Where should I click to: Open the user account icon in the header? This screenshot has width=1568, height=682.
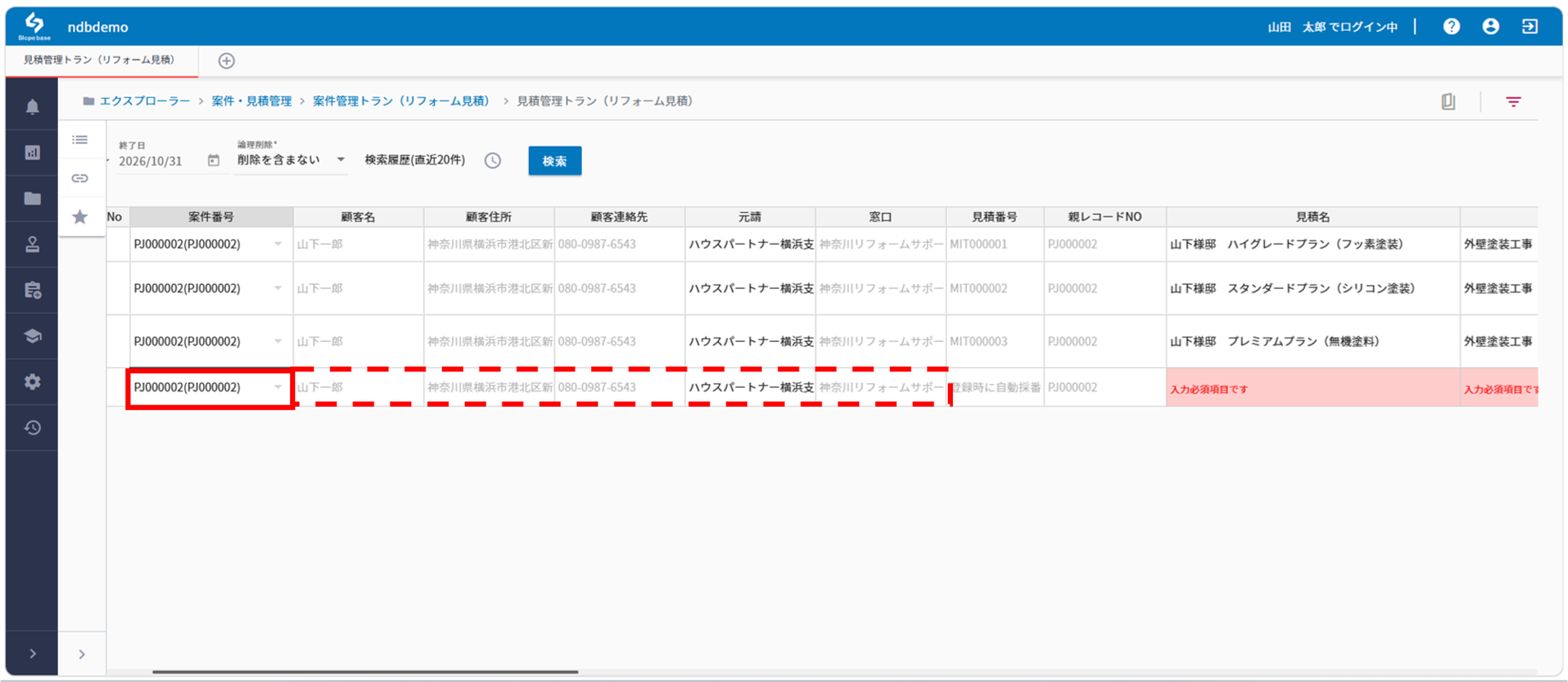click(1490, 27)
